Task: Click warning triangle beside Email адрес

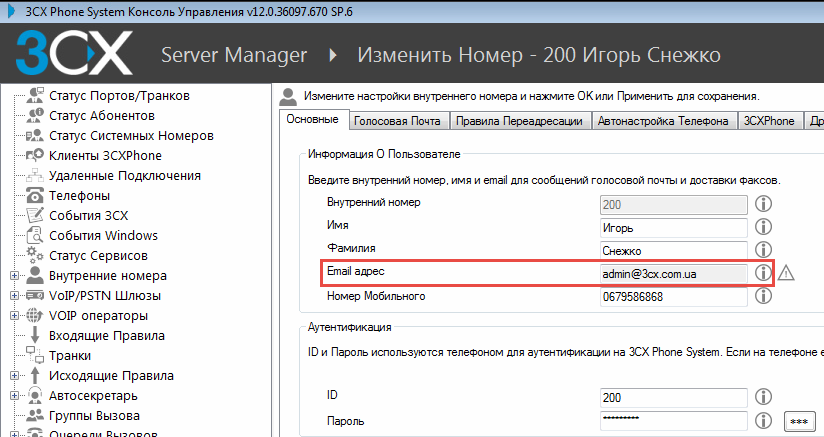Action: pos(786,273)
